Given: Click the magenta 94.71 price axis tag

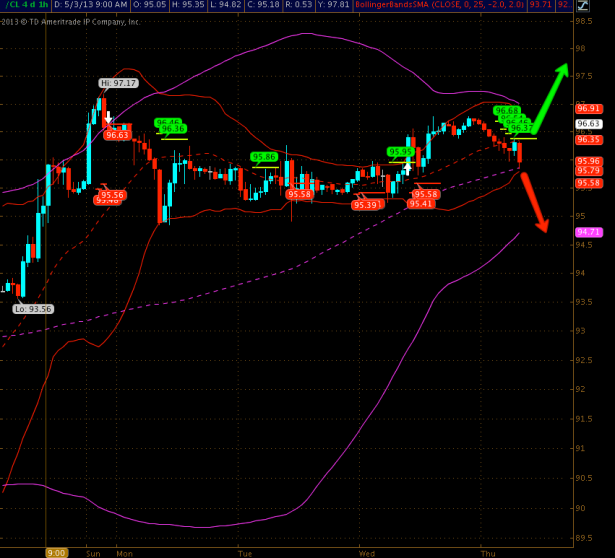Looking at the screenshot, I should pyautogui.click(x=589, y=232).
